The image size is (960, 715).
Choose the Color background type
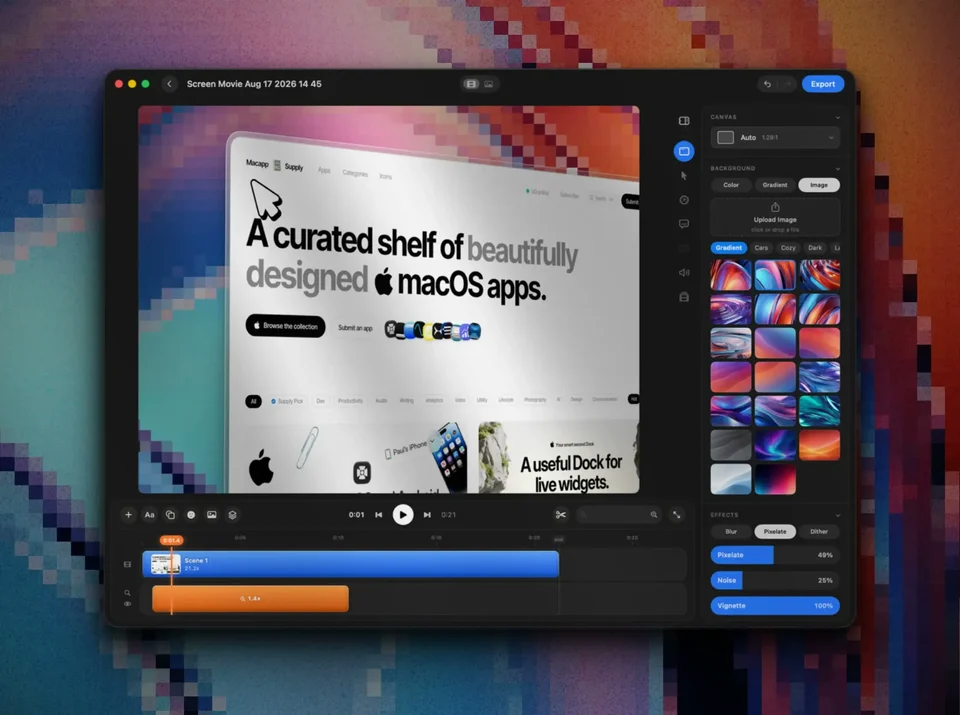(x=731, y=185)
